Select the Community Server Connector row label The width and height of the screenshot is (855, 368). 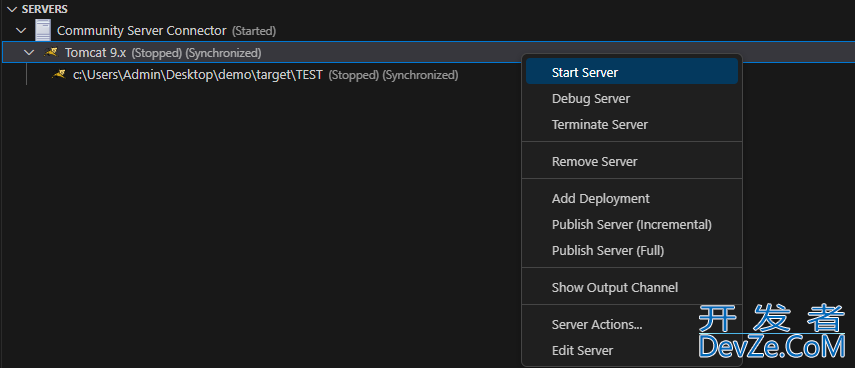click(142, 31)
